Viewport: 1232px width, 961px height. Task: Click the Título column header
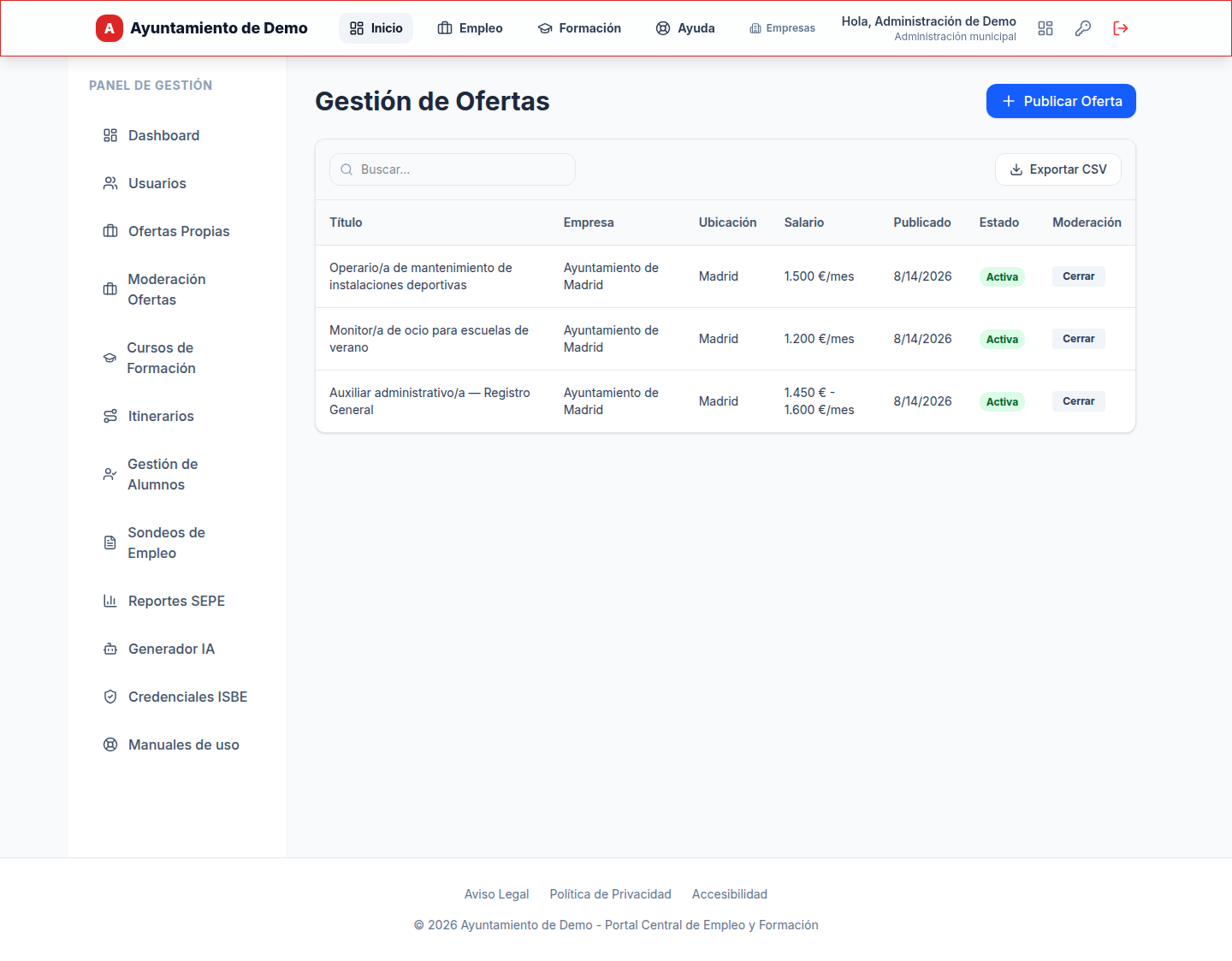pyautogui.click(x=346, y=222)
